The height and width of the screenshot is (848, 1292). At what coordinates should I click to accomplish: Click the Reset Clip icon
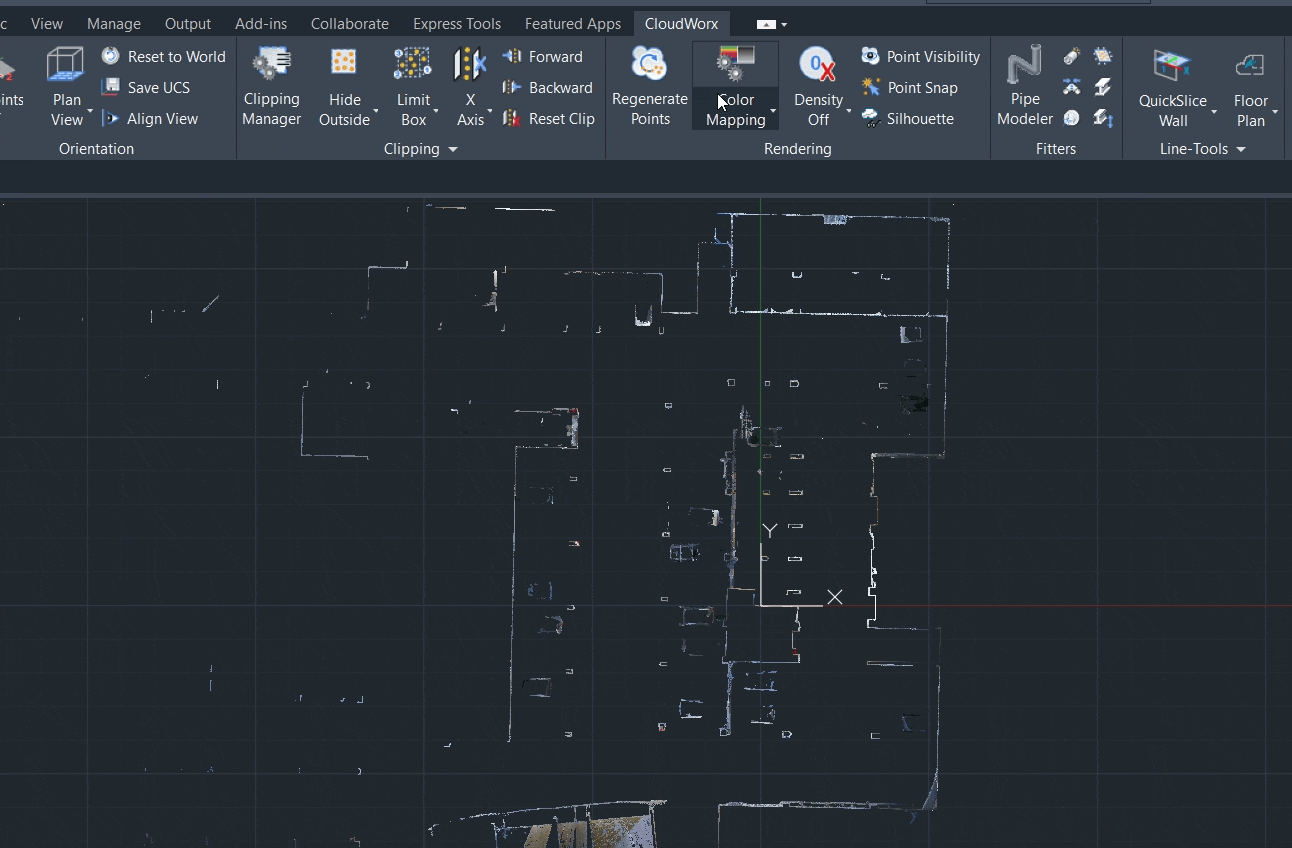512,119
